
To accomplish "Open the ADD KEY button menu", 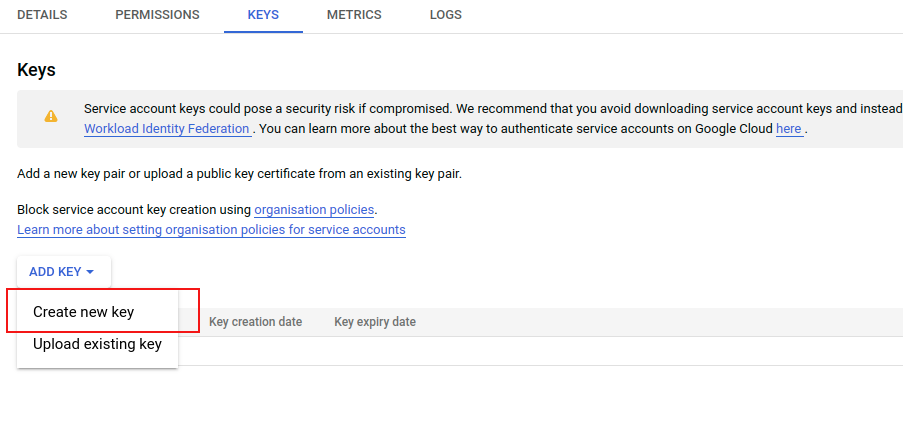I will [64, 272].
